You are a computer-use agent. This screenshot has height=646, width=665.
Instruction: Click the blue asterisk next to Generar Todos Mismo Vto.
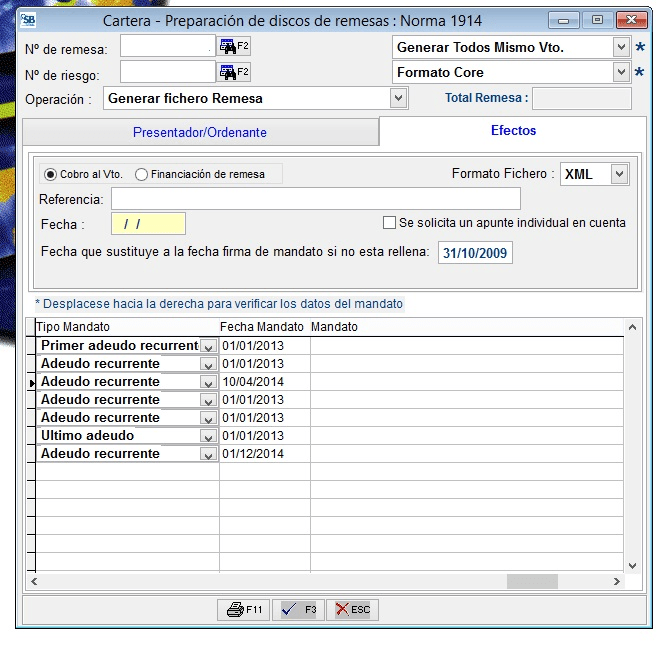(x=640, y=47)
